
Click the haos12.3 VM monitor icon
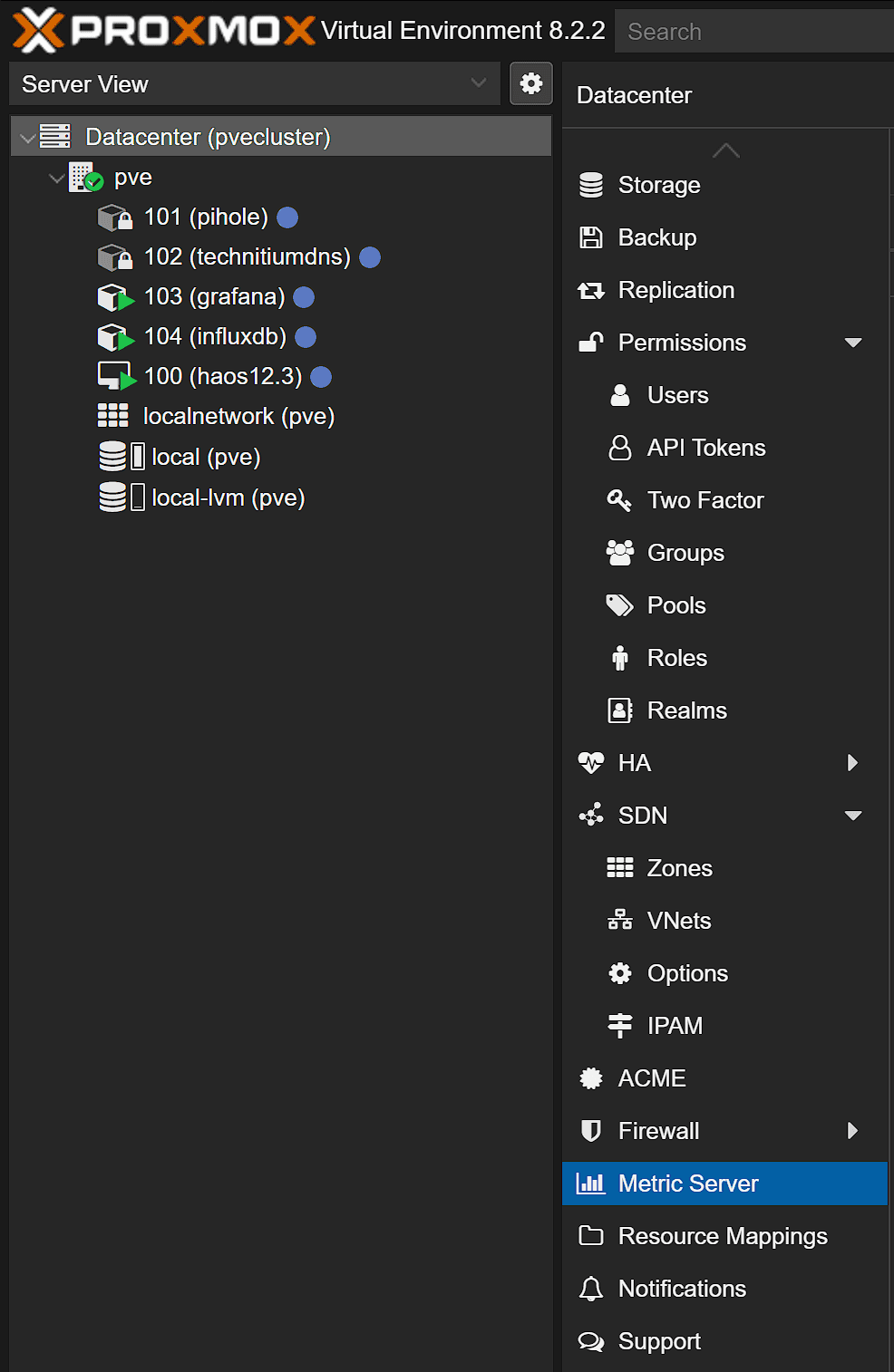(x=116, y=376)
